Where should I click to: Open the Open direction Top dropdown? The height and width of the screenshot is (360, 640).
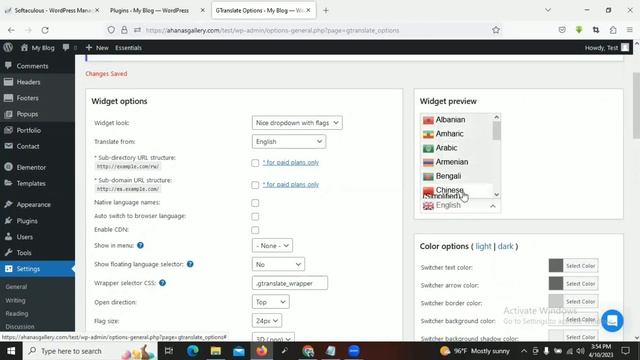point(271,302)
